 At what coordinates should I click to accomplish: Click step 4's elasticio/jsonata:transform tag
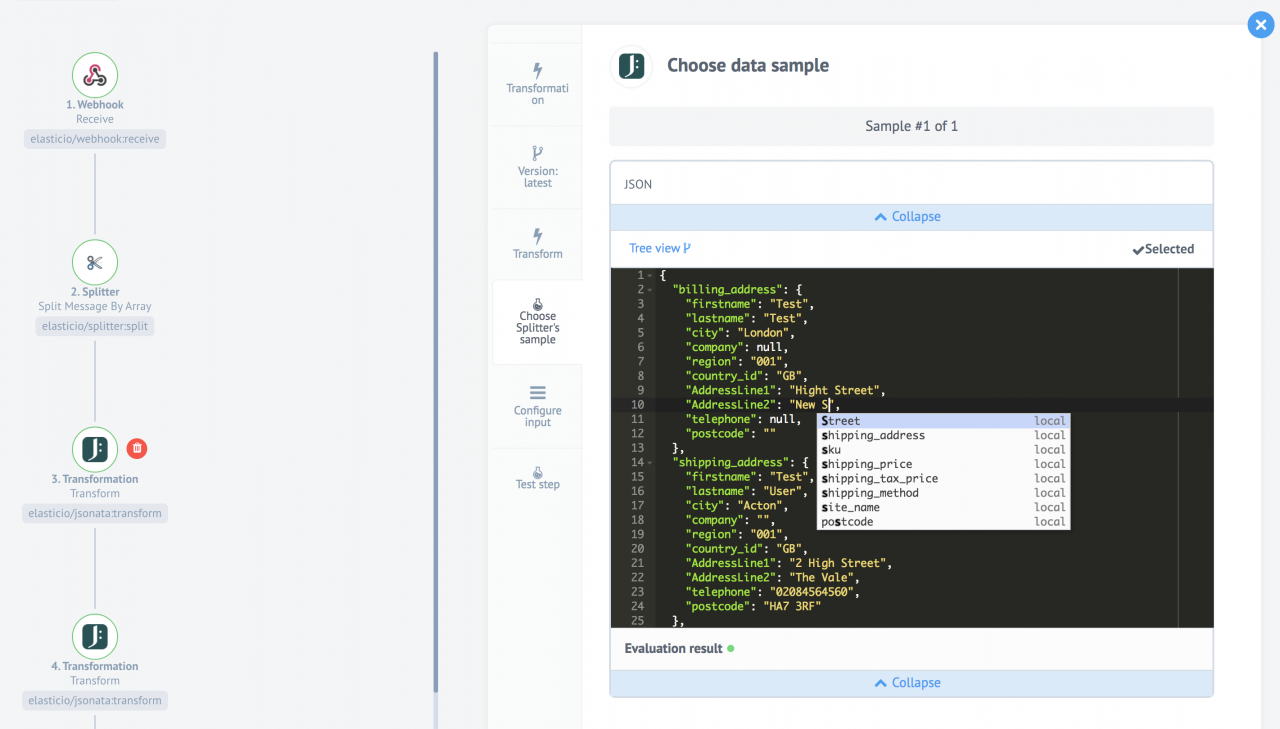(95, 700)
